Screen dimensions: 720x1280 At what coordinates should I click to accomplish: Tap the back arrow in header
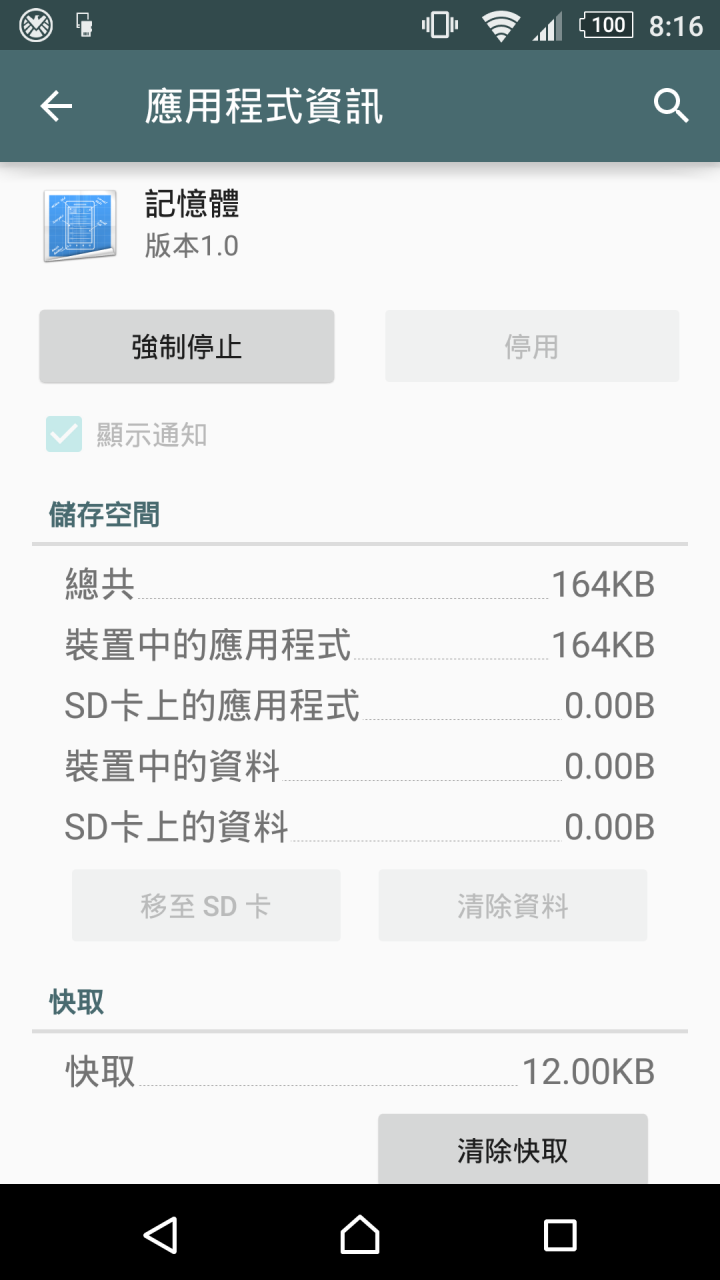coord(56,106)
